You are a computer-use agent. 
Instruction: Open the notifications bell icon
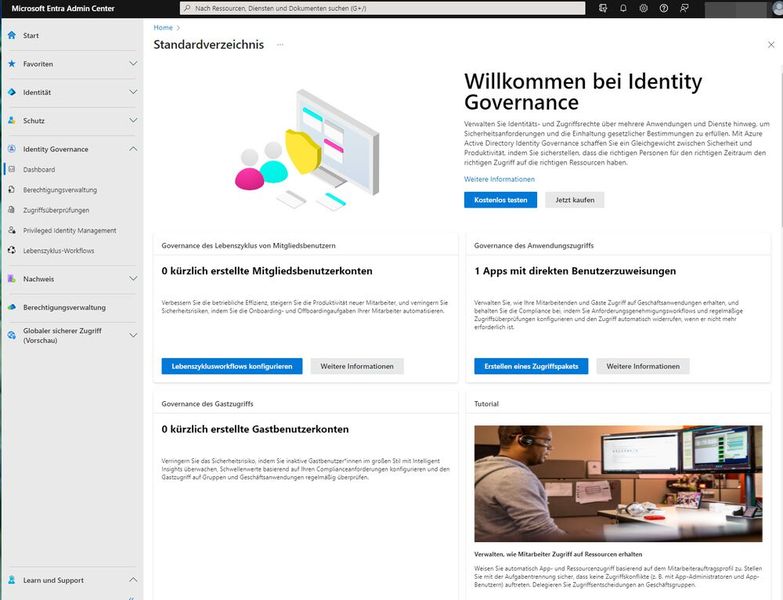pos(623,8)
